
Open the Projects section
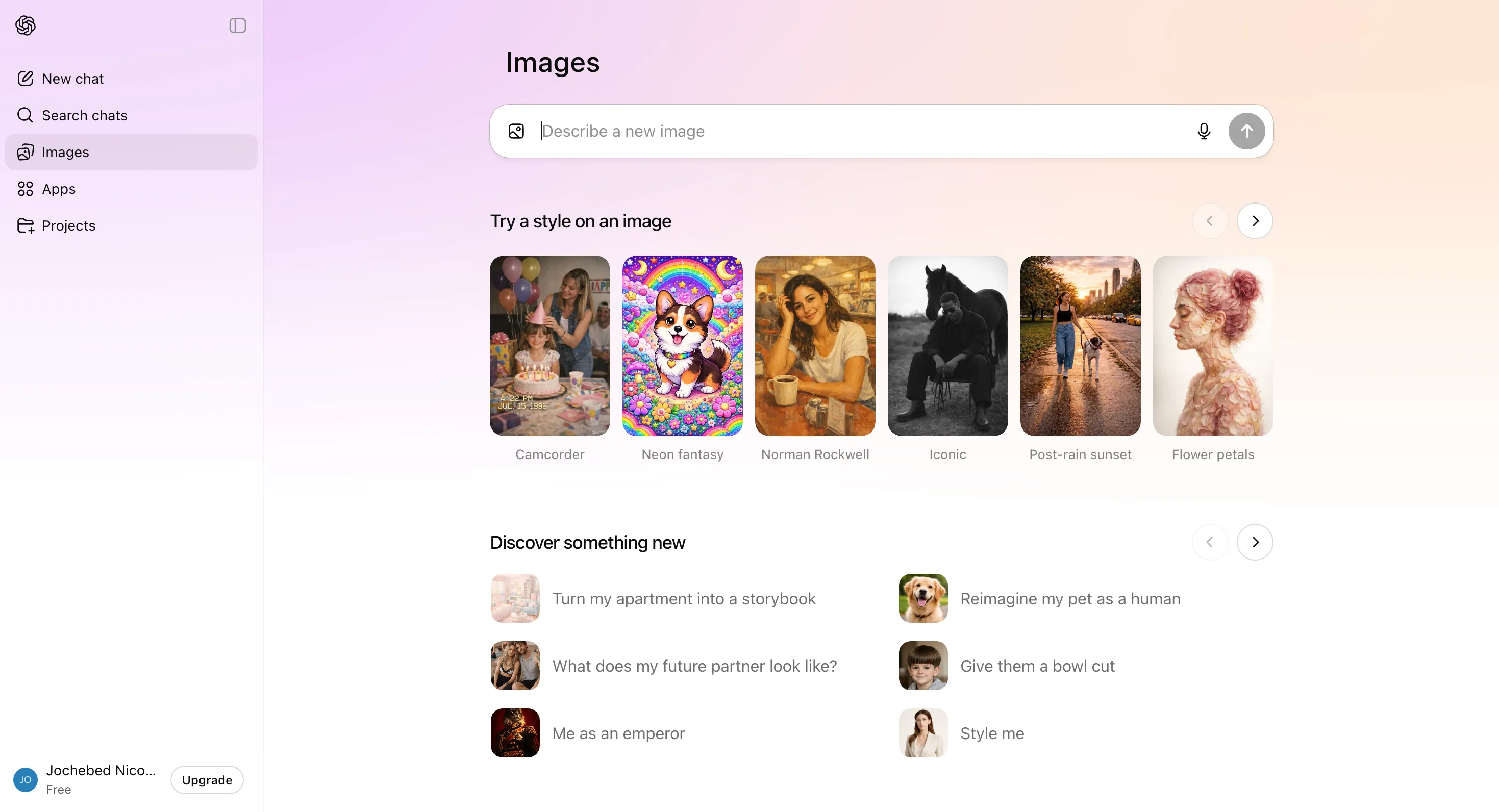(x=68, y=225)
